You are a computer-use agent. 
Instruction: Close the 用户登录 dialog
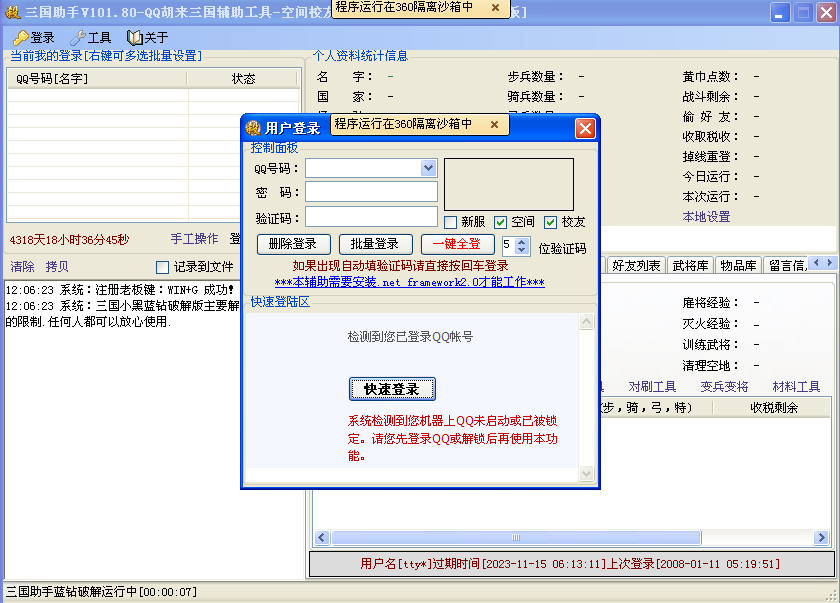click(585, 129)
